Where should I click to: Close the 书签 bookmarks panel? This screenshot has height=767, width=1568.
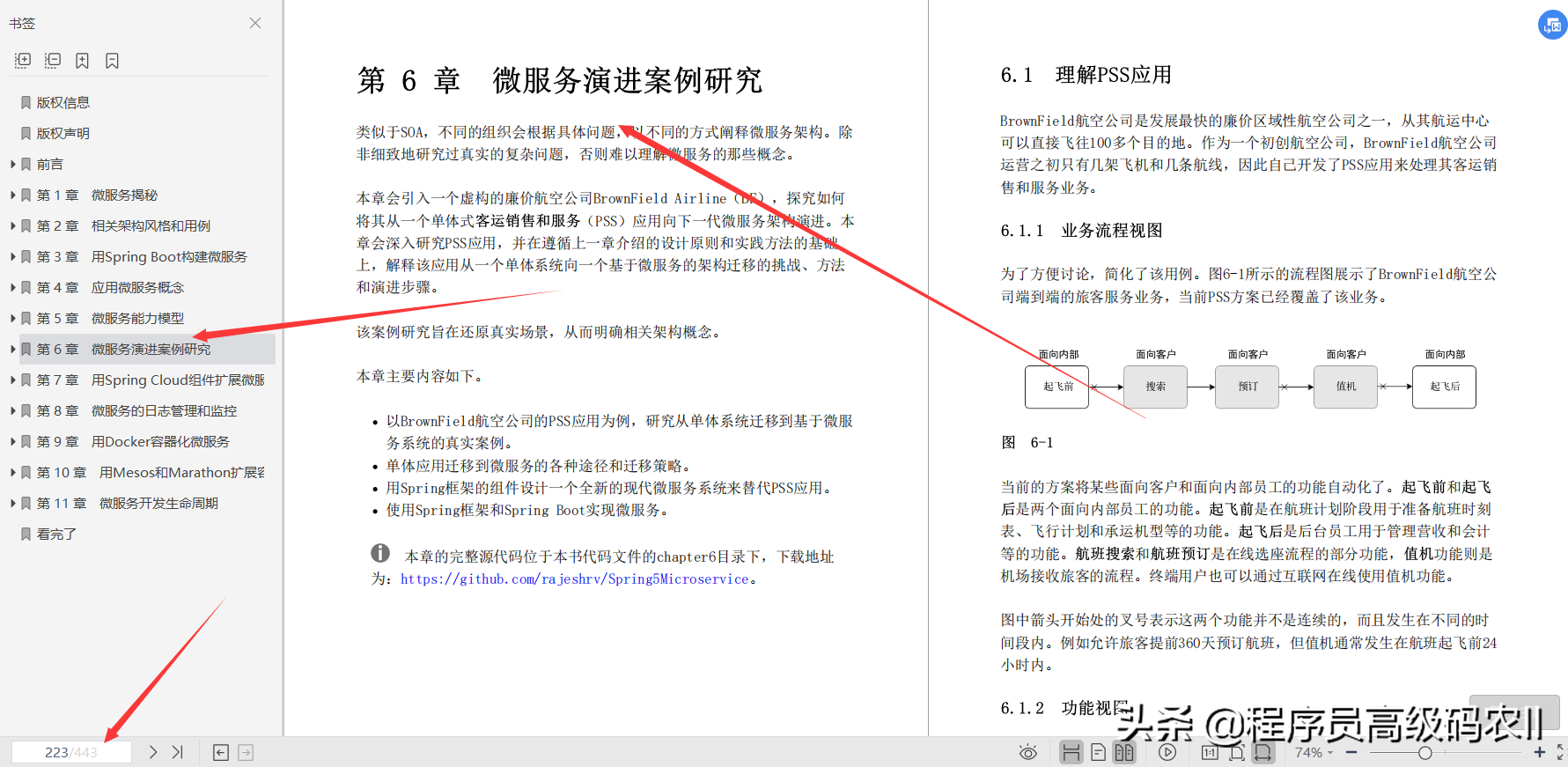click(255, 23)
